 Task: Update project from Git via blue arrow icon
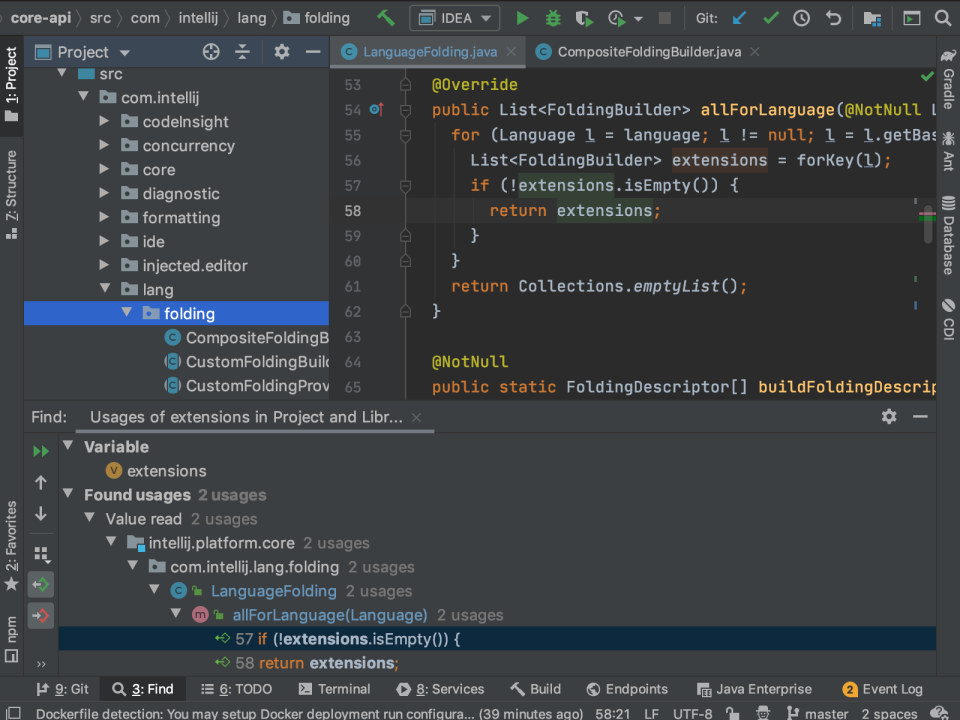pos(740,17)
